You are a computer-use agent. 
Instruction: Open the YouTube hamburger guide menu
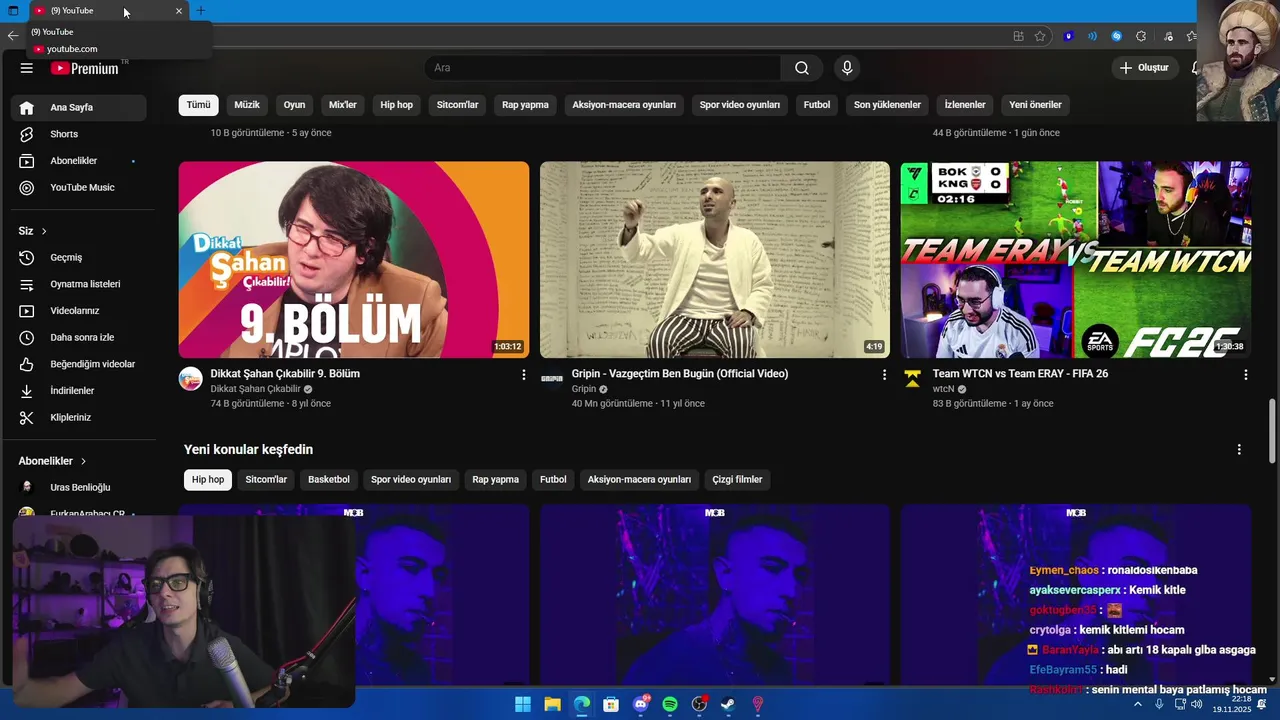point(27,68)
